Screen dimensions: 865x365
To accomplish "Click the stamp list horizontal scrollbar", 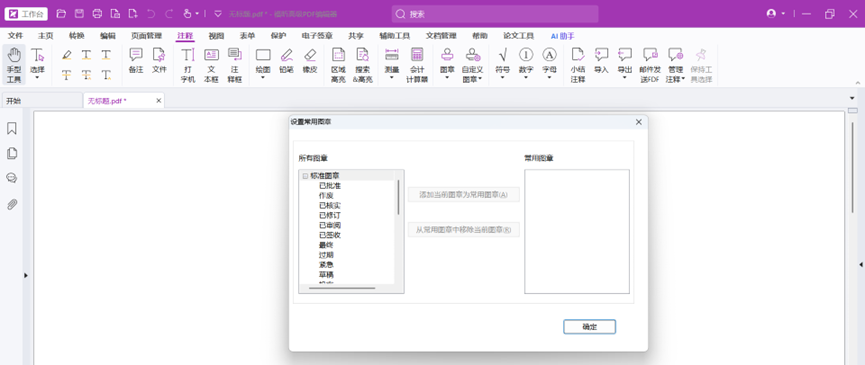I will click(342, 288).
